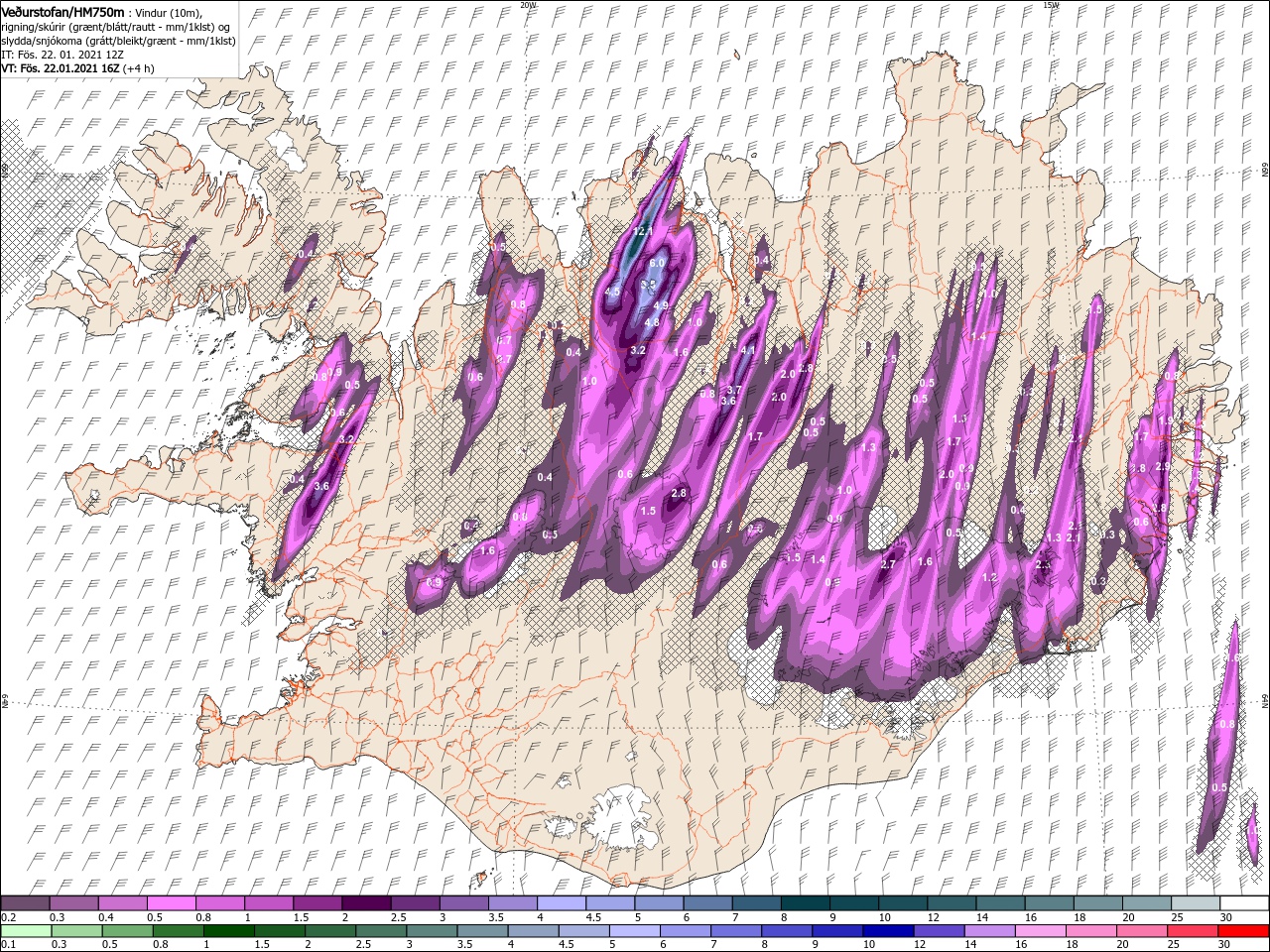The width and height of the screenshot is (1270, 952).
Task: Click the 'rigning/skúrir' legend description text
Action: pyautogui.click(x=34, y=26)
